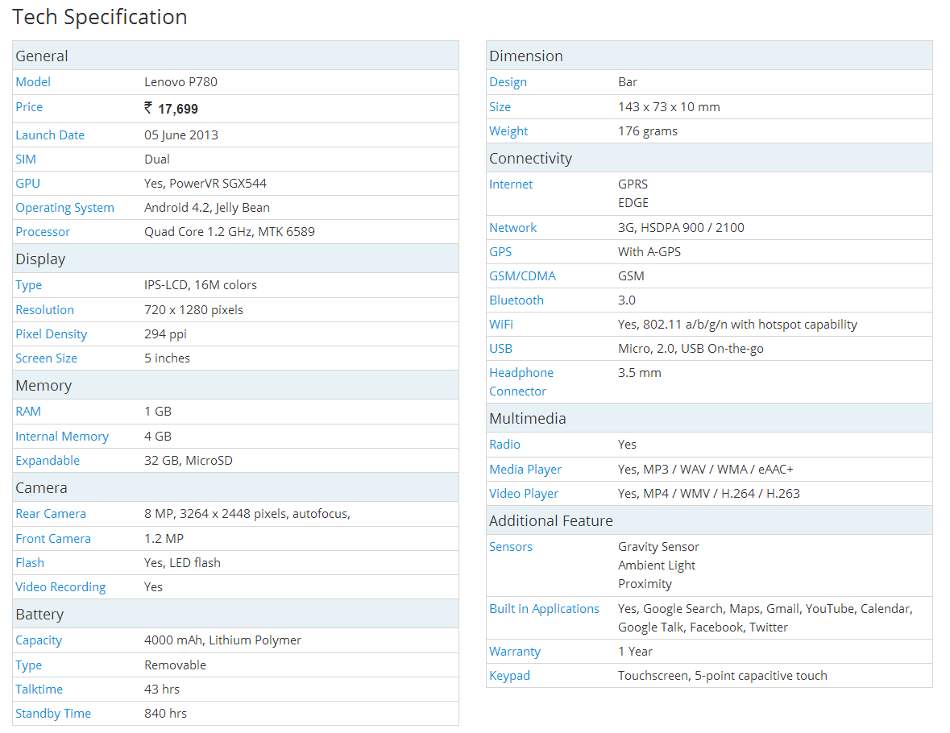Screen dimensions: 950x733
Task: Select the Screen Size link
Action: (x=46, y=358)
